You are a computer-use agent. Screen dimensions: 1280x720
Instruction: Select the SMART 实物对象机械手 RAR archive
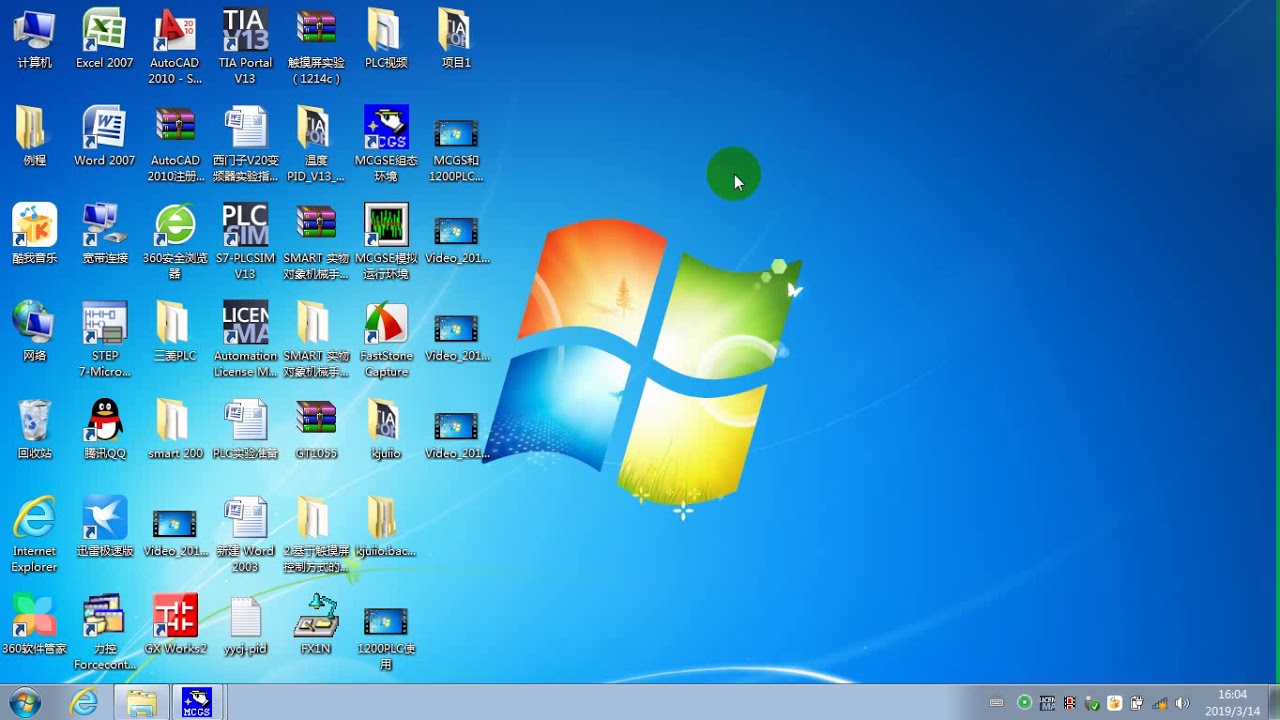pyautogui.click(x=316, y=243)
